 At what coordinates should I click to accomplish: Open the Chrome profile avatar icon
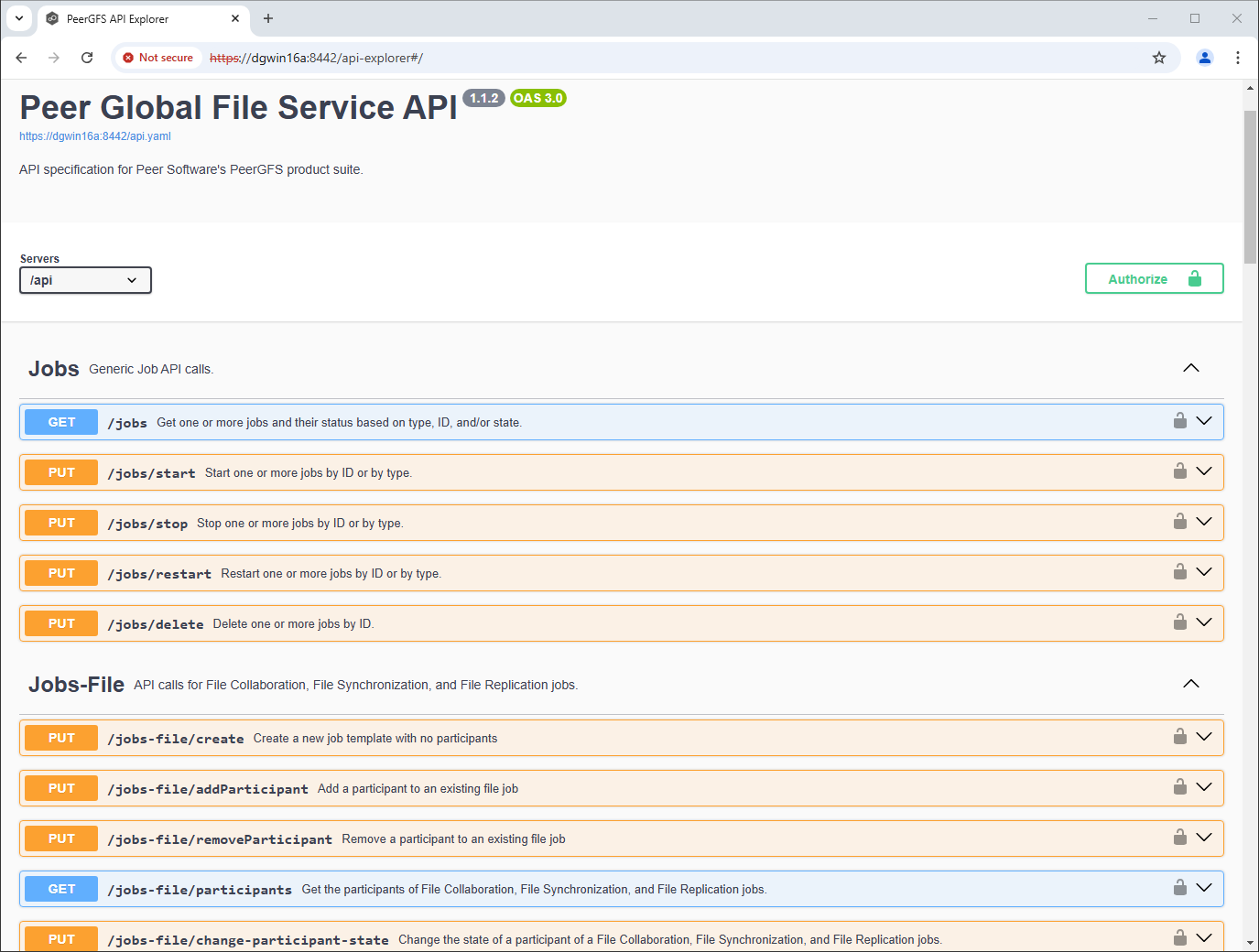point(1204,58)
